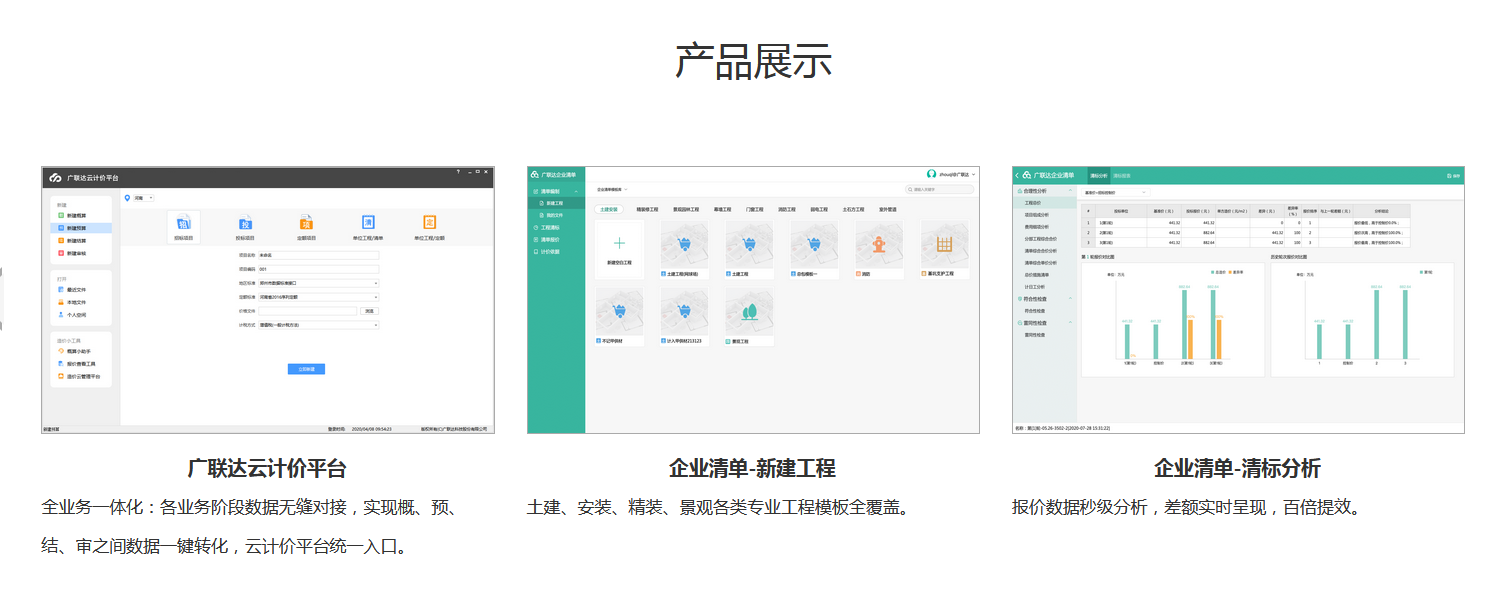
Task: Open the 计税方式 dropdown
Action: tap(318, 325)
